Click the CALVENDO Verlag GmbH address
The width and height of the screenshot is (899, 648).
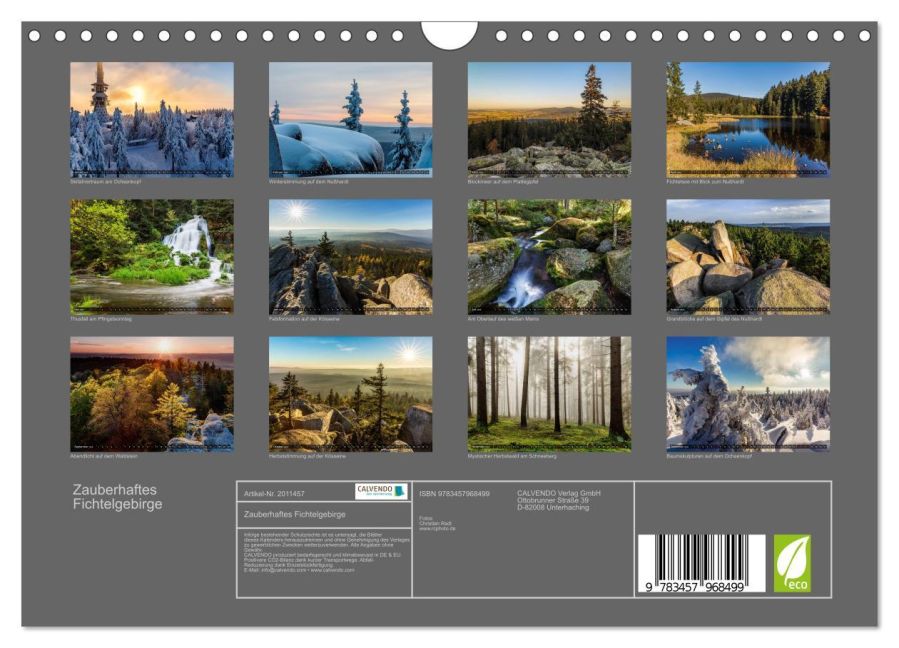click(558, 500)
